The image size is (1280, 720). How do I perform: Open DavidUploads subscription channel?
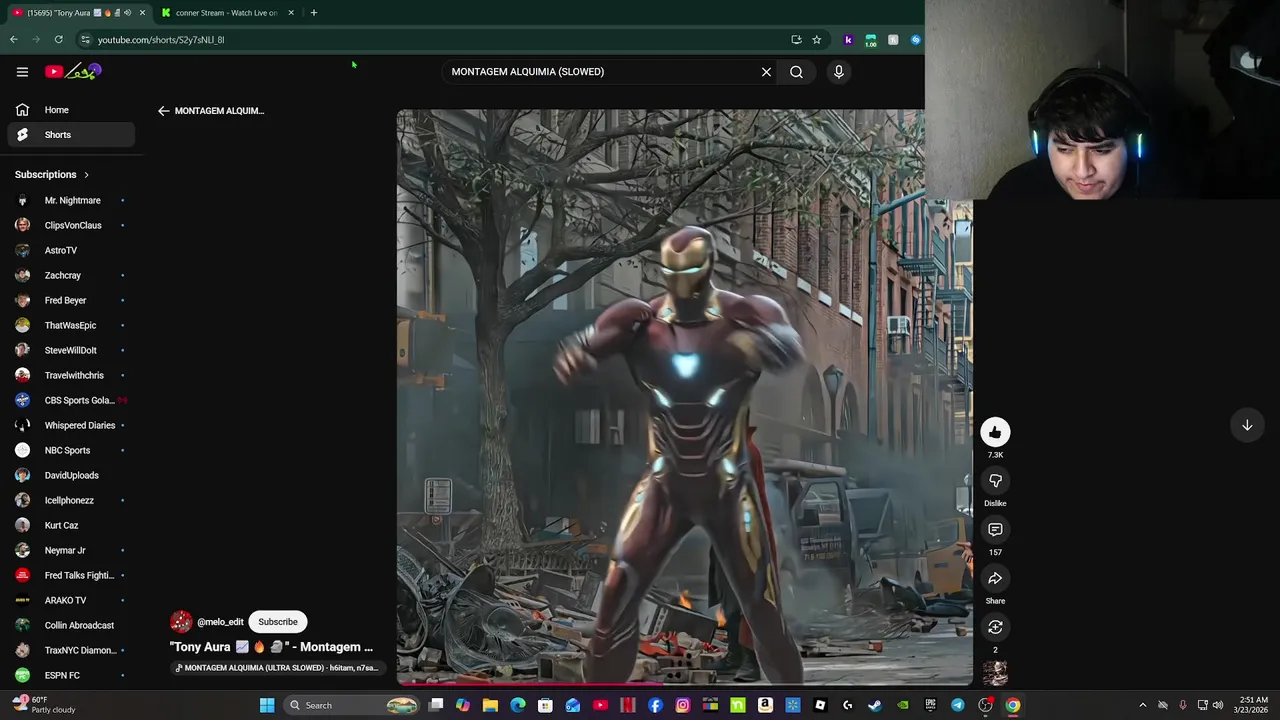tap(70, 475)
